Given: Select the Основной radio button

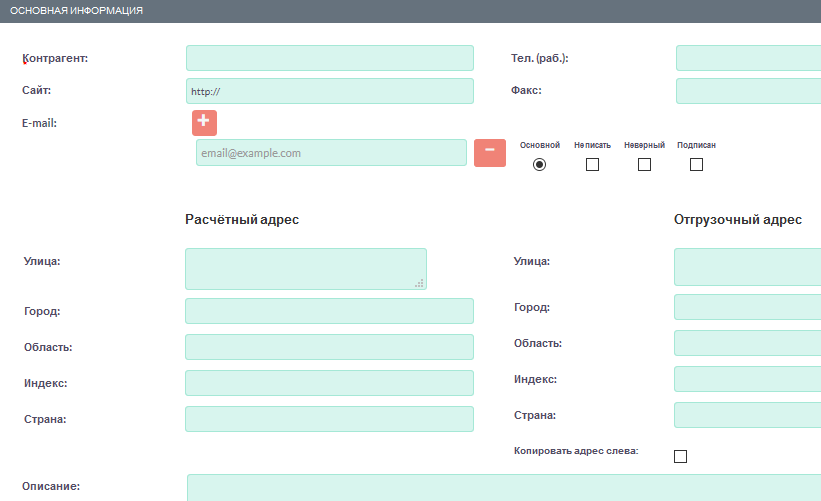Looking at the screenshot, I should (540, 164).
